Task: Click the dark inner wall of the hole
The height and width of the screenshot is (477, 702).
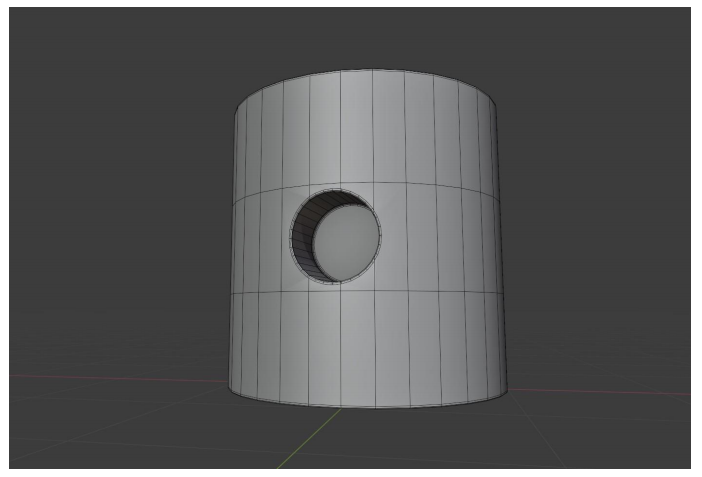Action: click(x=304, y=235)
